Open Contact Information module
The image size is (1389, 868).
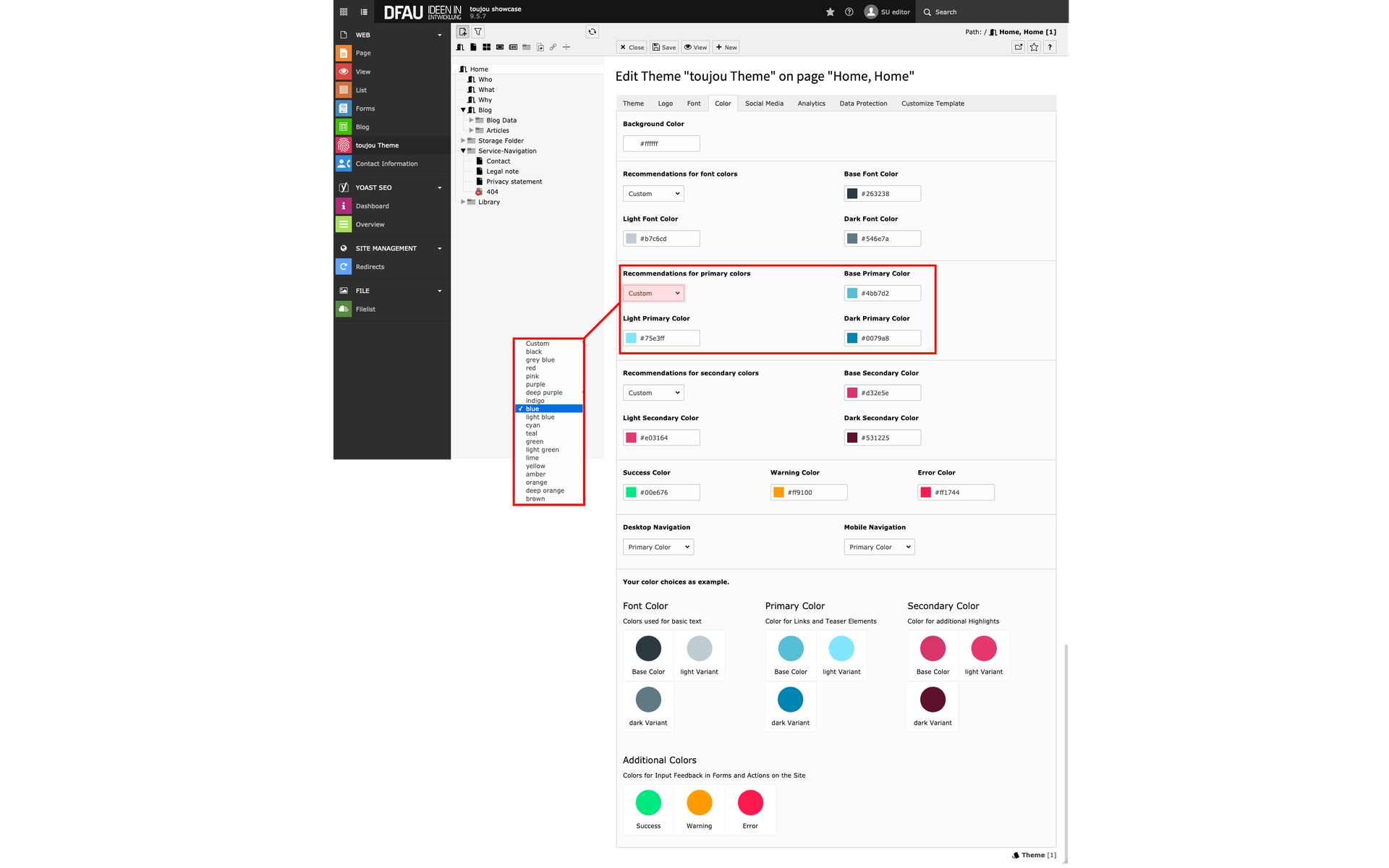[392, 163]
